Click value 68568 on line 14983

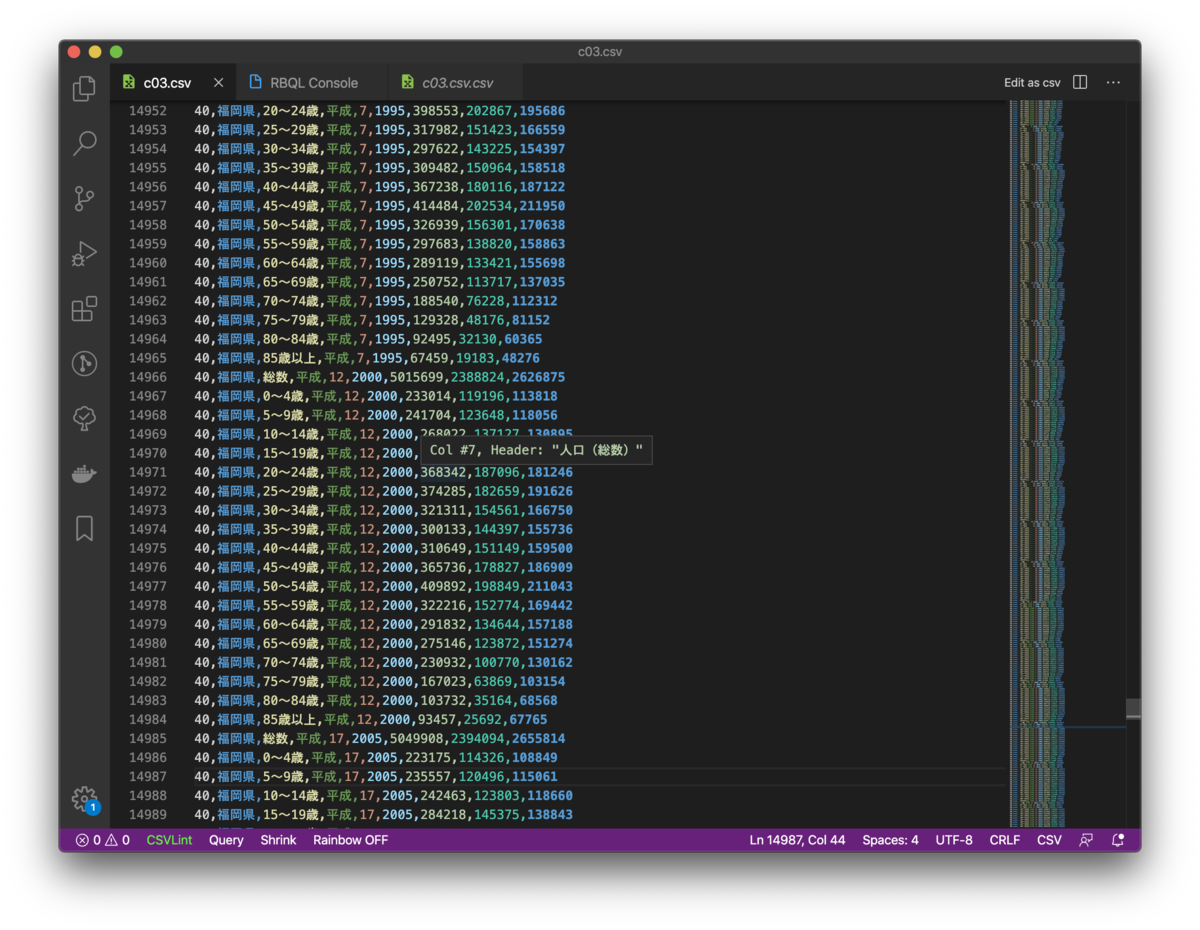tap(538, 700)
